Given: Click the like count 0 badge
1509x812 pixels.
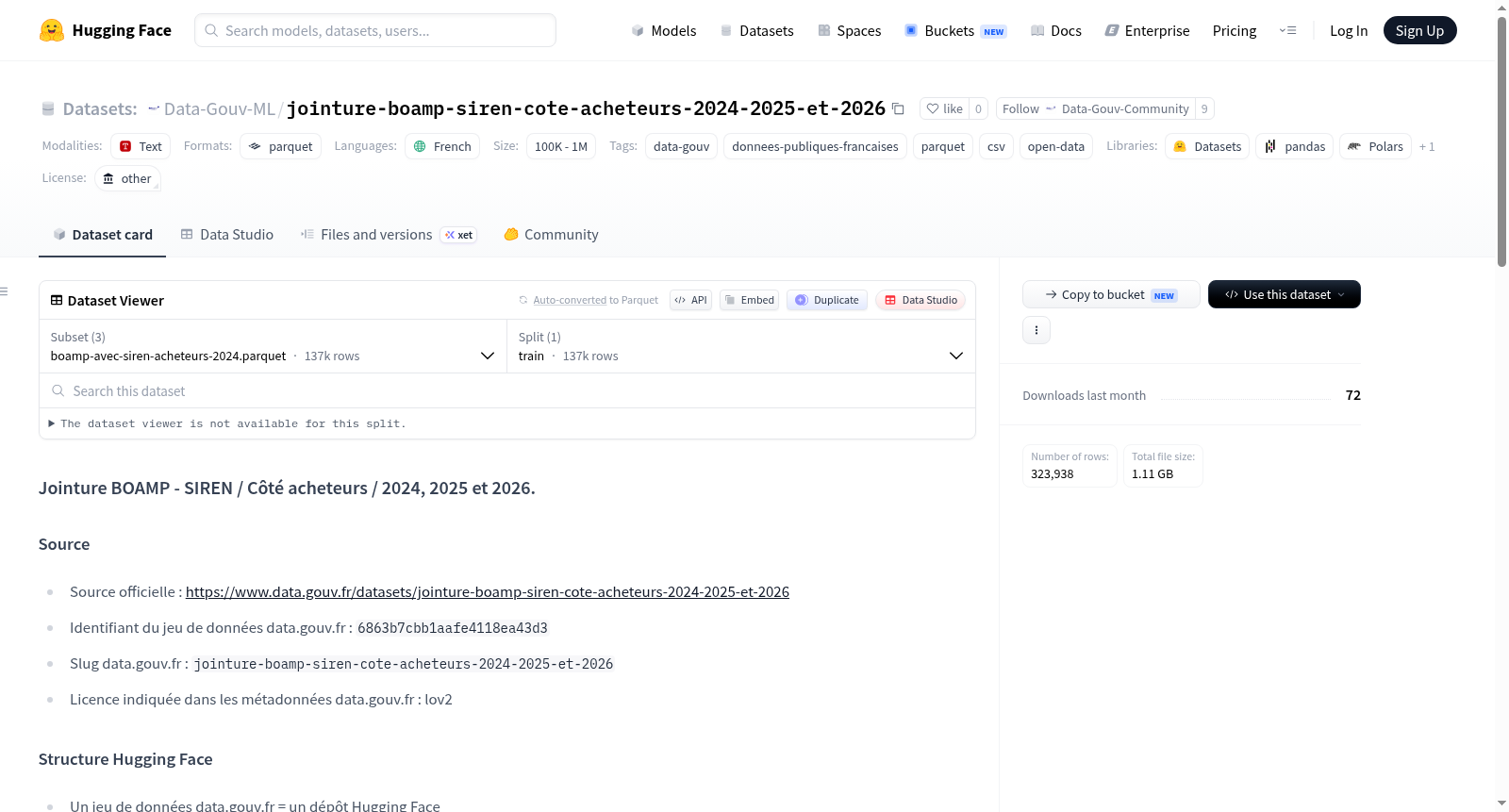Looking at the screenshot, I should tap(978, 108).
